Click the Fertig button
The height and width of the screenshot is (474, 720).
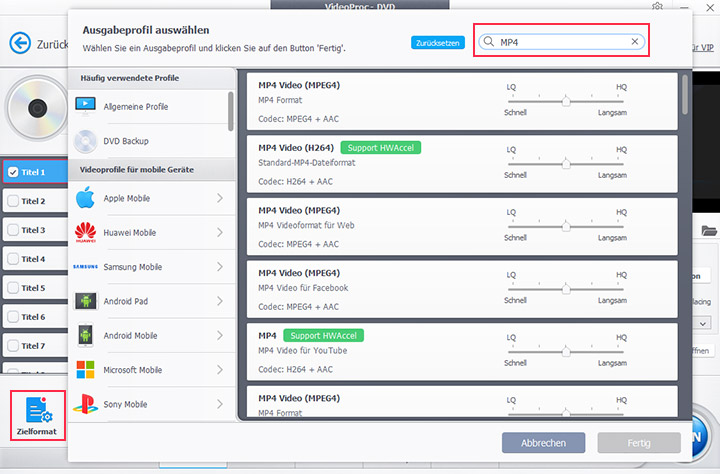639,443
